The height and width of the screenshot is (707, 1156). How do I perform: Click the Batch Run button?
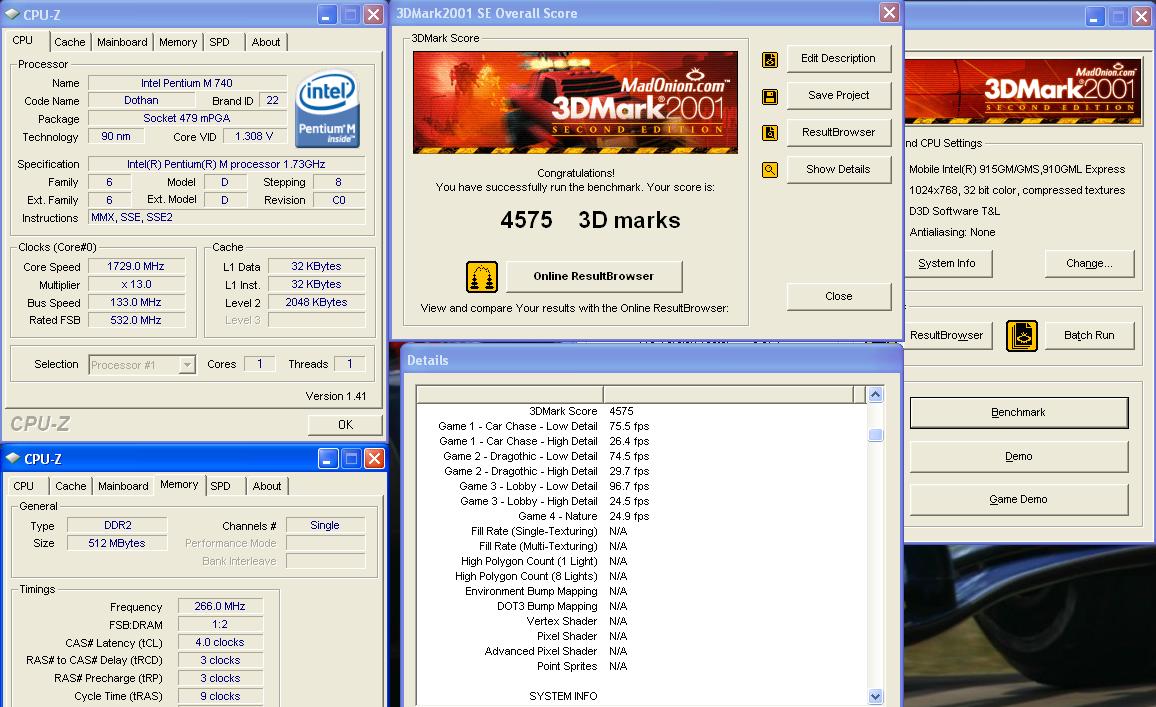pyautogui.click(x=1089, y=335)
